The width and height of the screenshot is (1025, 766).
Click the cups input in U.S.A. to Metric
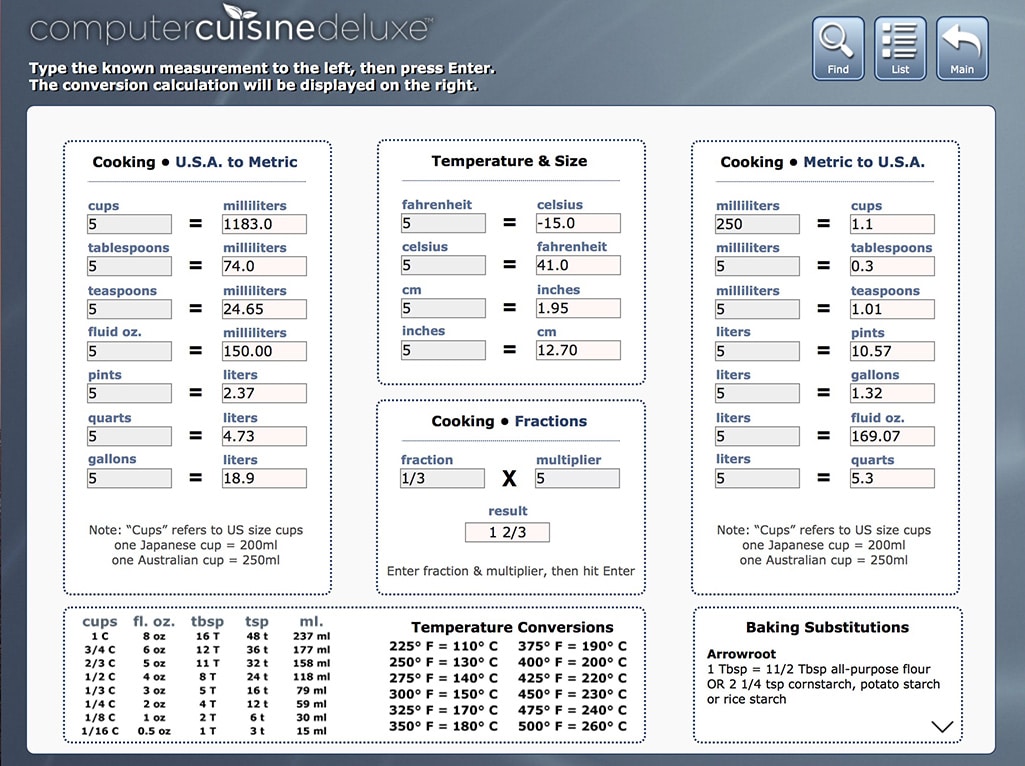tap(129, 224)
